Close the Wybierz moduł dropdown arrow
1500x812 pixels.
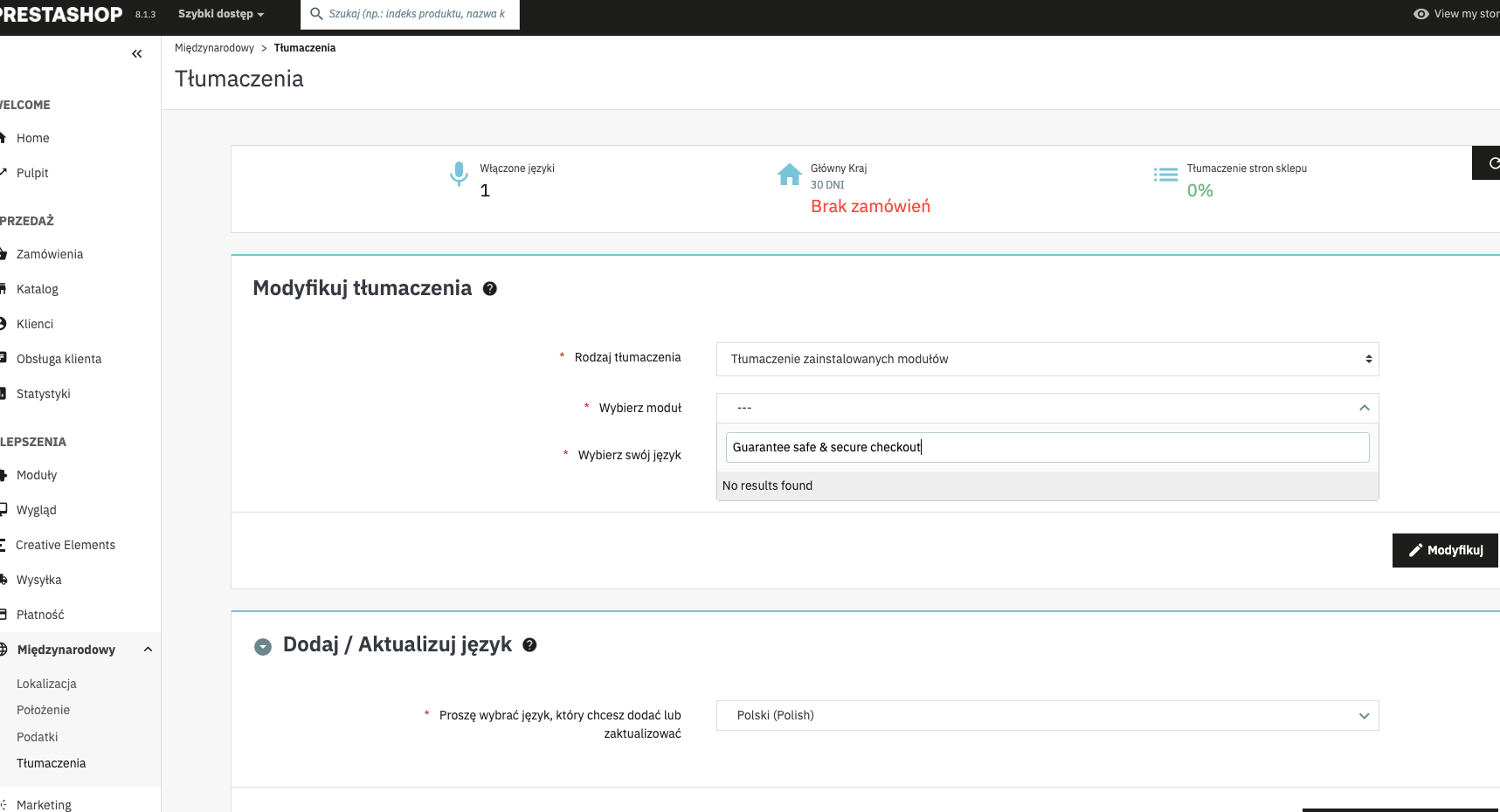coord(1364,408)
